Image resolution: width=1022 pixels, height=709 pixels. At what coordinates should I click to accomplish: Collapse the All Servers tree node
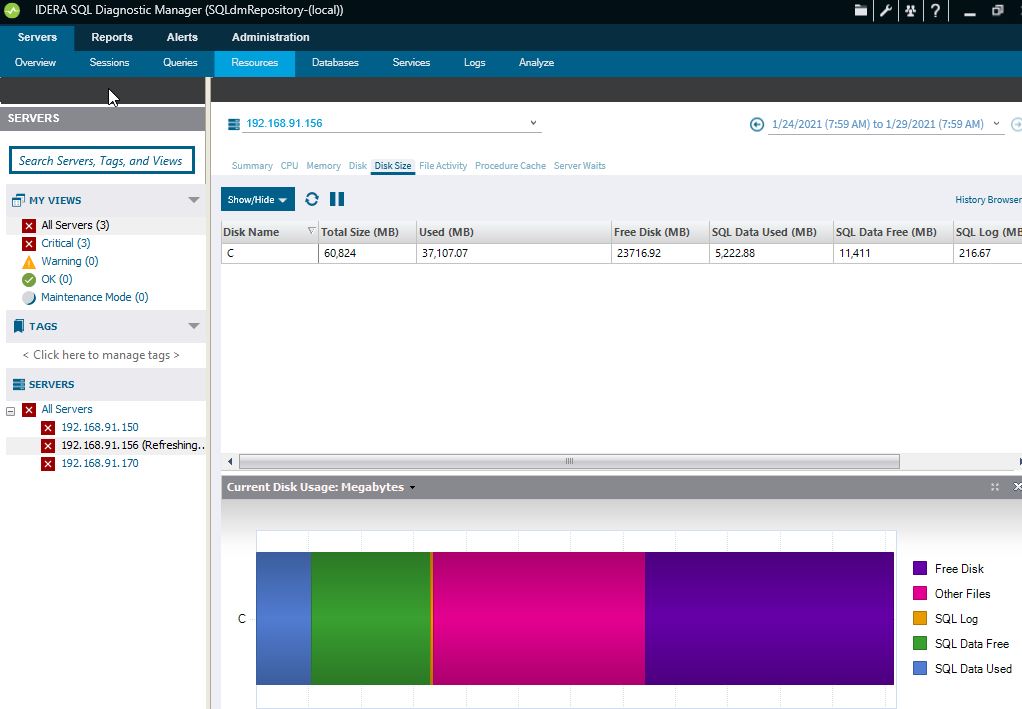point(10,411)
